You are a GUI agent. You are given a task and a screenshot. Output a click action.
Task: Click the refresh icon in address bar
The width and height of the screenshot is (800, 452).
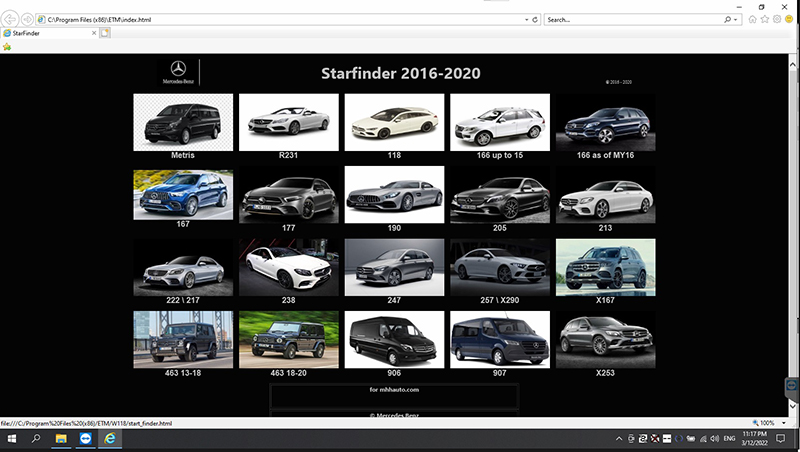(535, 19)
